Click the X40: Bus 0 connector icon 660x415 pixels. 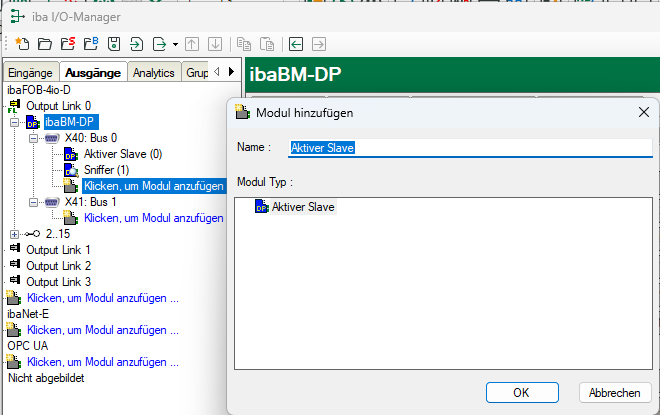[x=52, y=138]
